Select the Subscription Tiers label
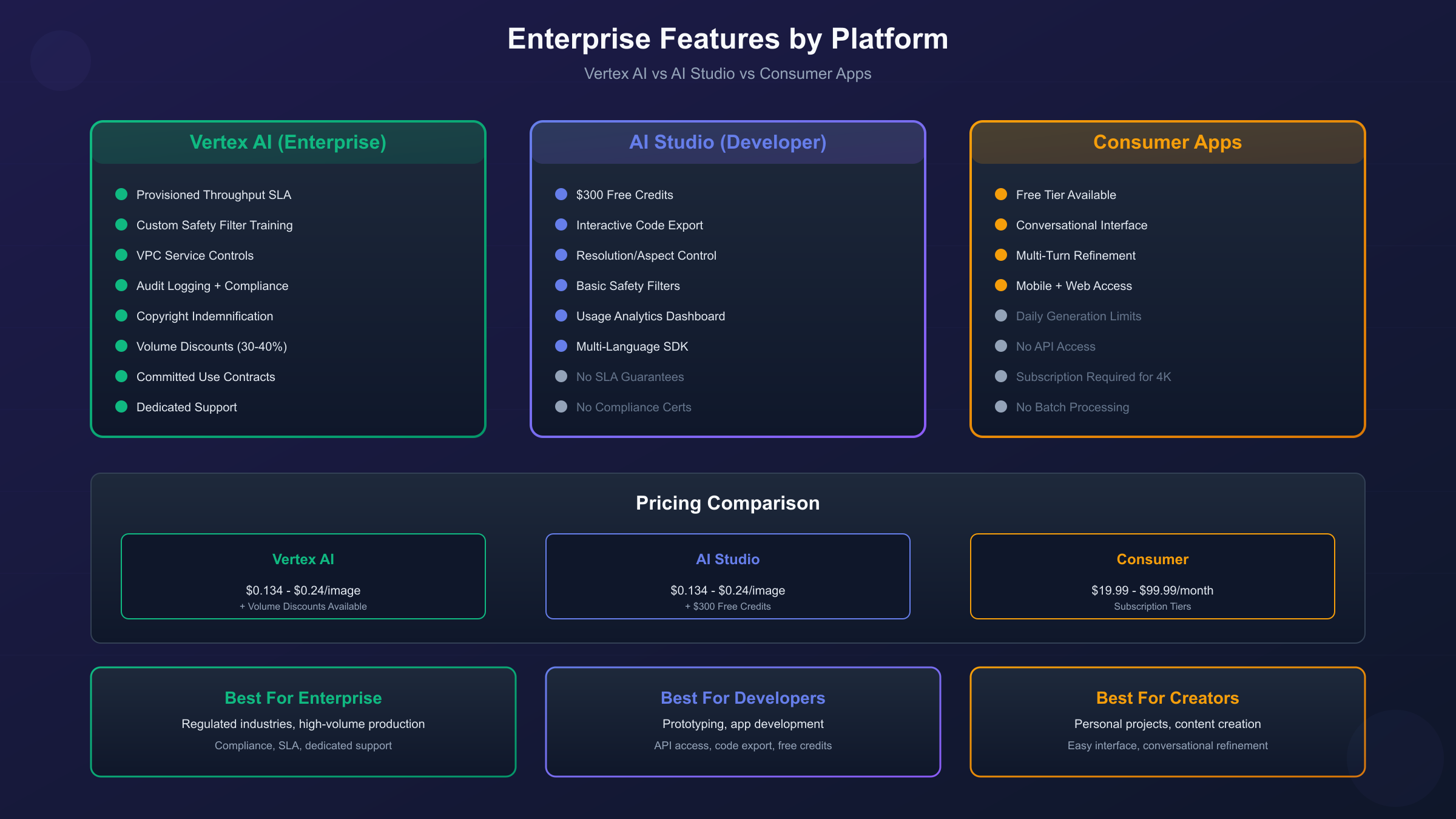This screenshot has width=1456, height=819. click(1151, 606)
